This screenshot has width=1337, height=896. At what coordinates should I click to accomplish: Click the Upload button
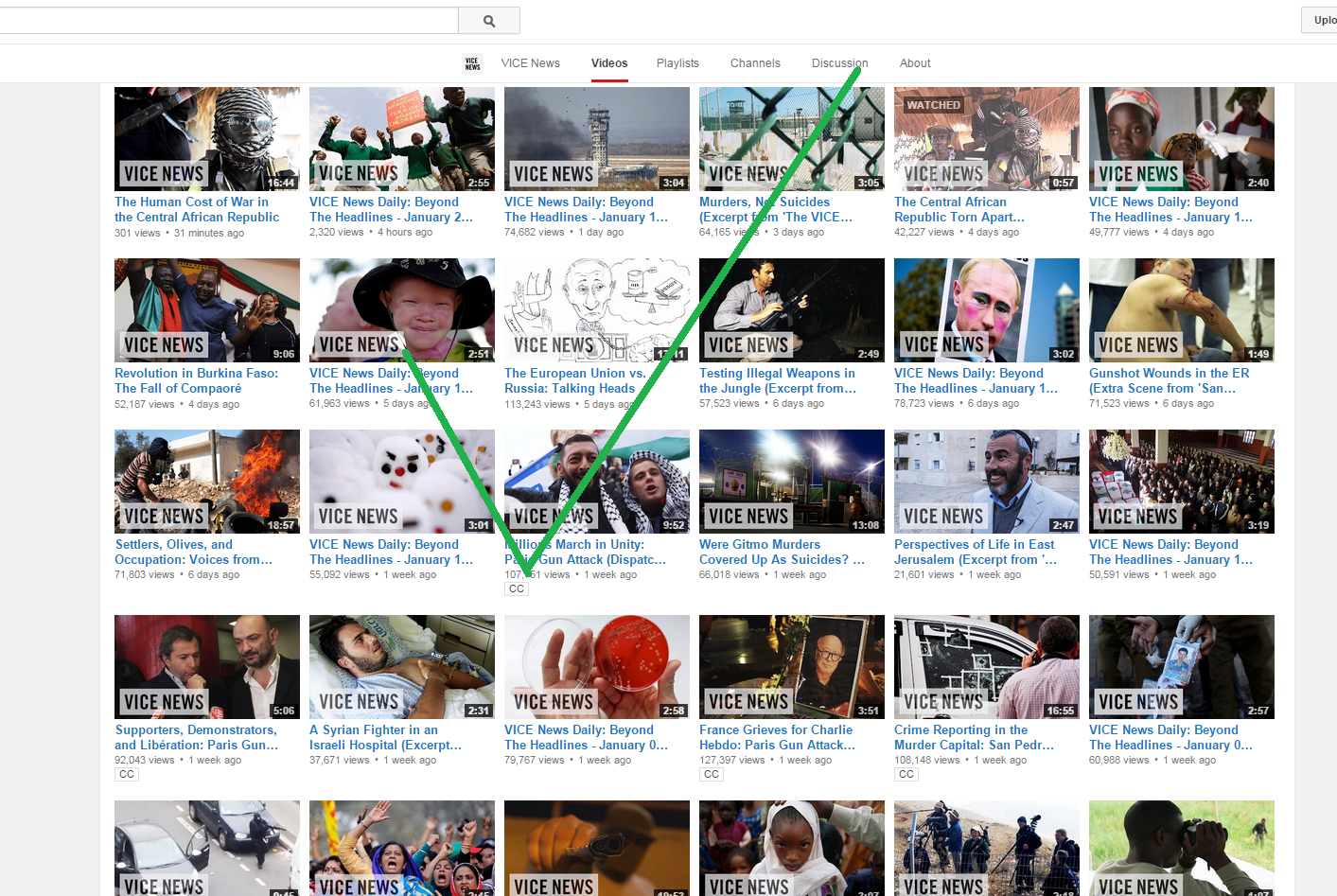[x=1322, y=20]
